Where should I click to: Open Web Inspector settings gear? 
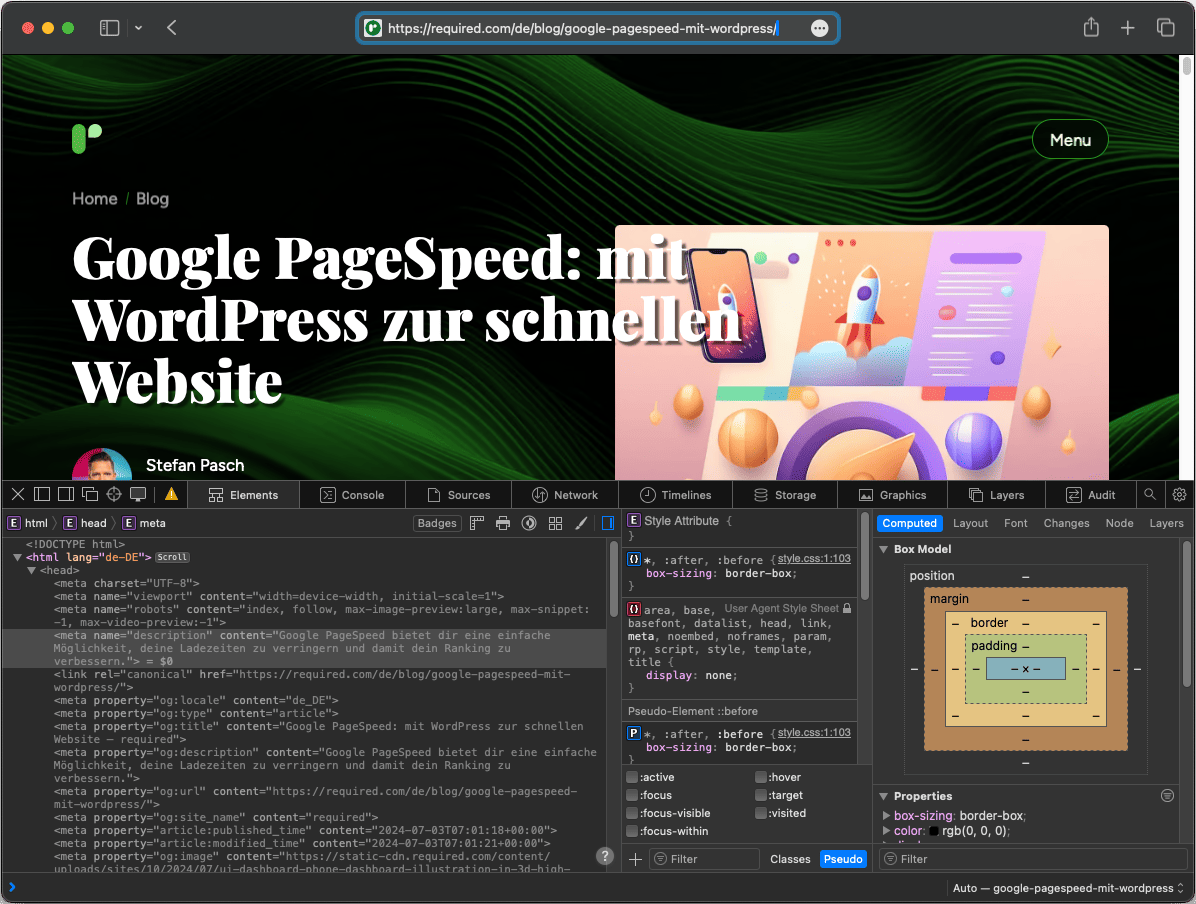point(1179,494)
